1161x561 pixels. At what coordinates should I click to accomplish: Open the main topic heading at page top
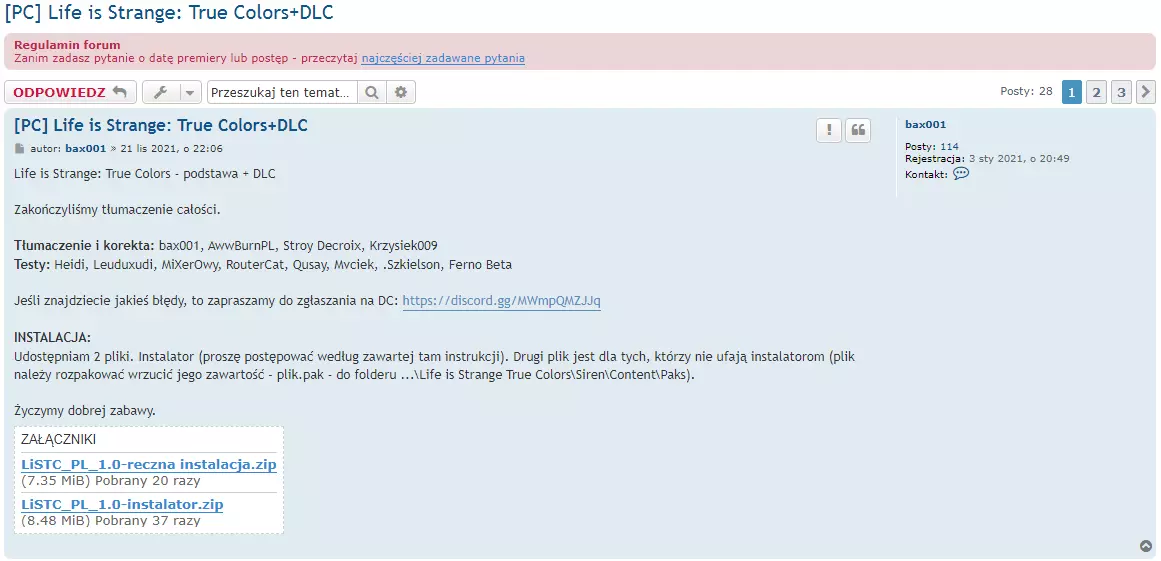(x=169, y=13)
